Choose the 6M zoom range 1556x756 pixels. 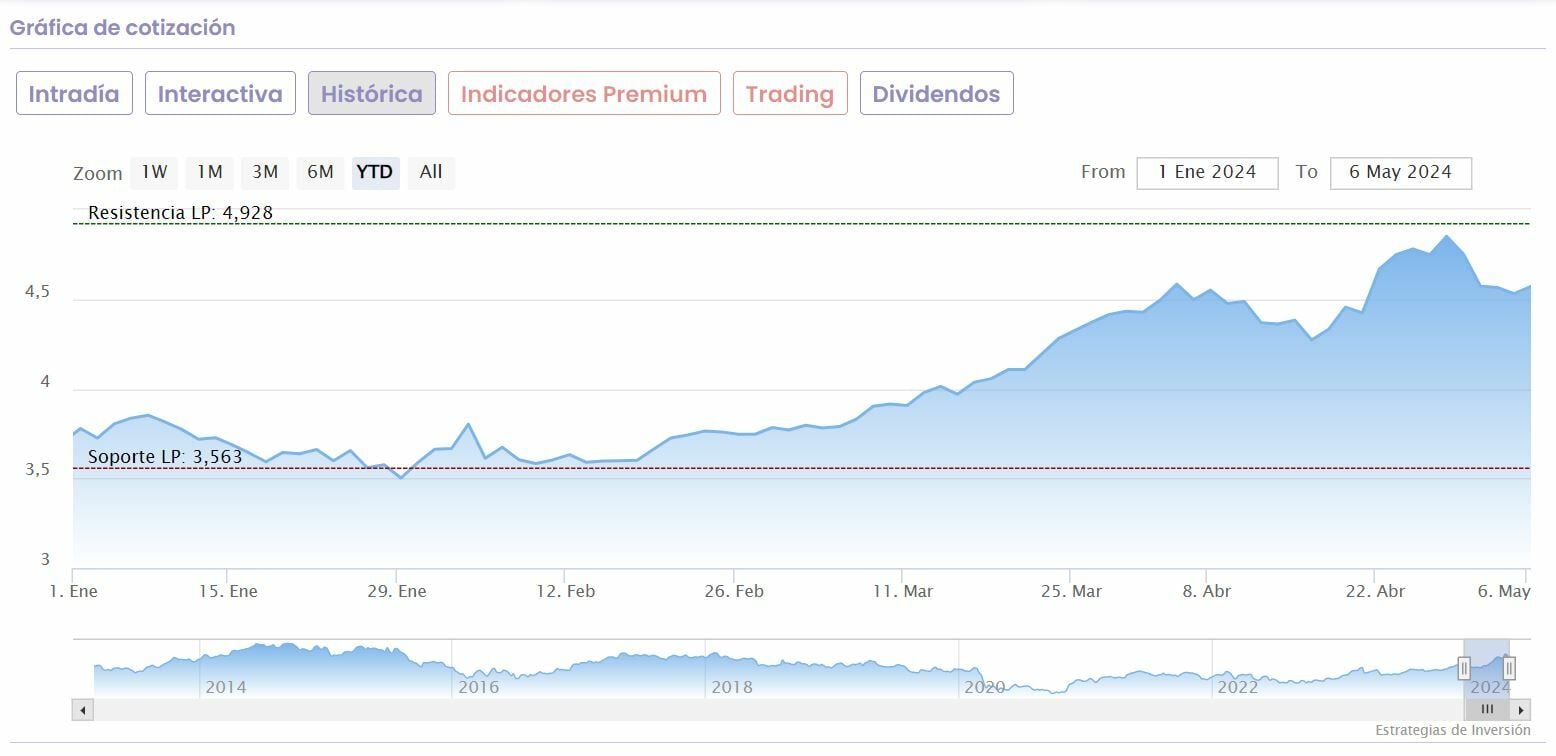(x=320, y=172)
